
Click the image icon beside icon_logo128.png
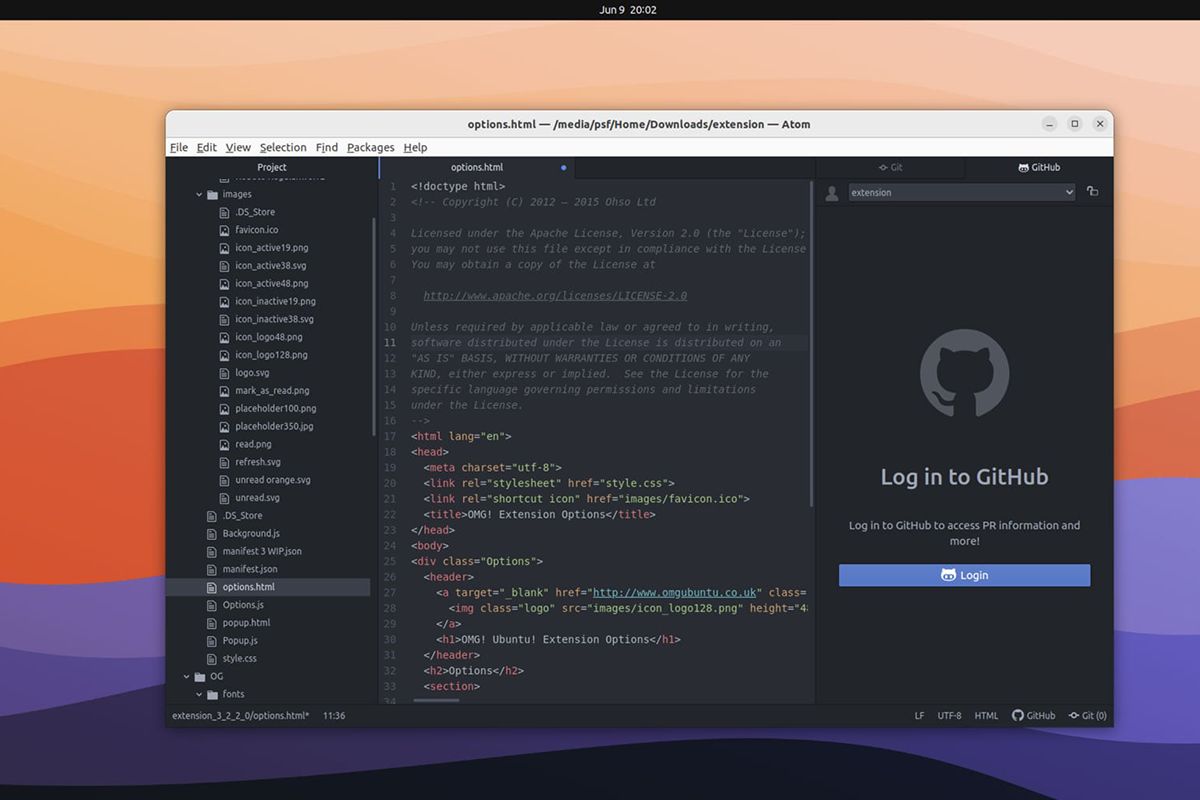coord(225,355)
